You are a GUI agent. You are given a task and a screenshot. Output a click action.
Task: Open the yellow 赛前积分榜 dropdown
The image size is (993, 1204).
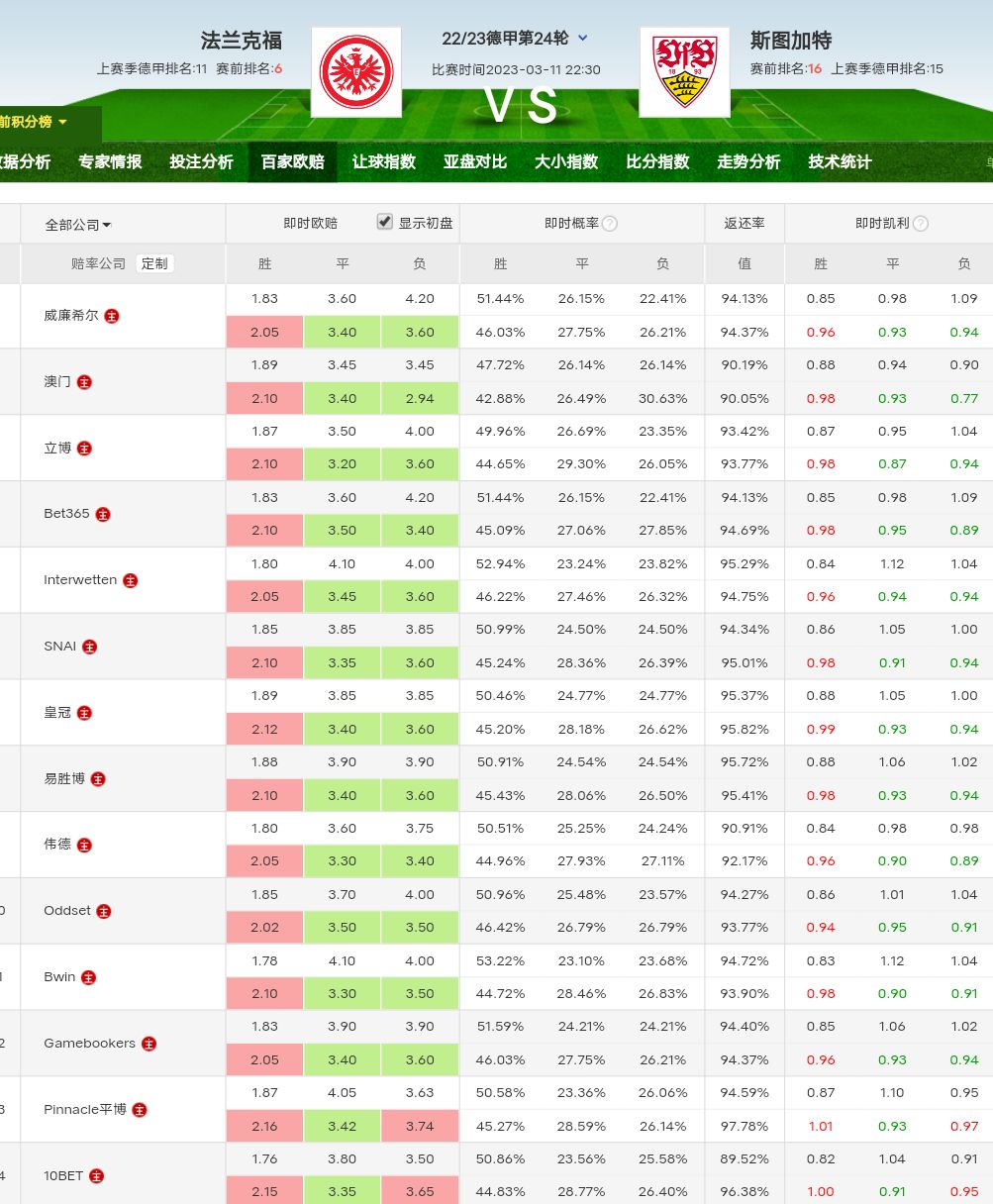click(x=35, y=122)
